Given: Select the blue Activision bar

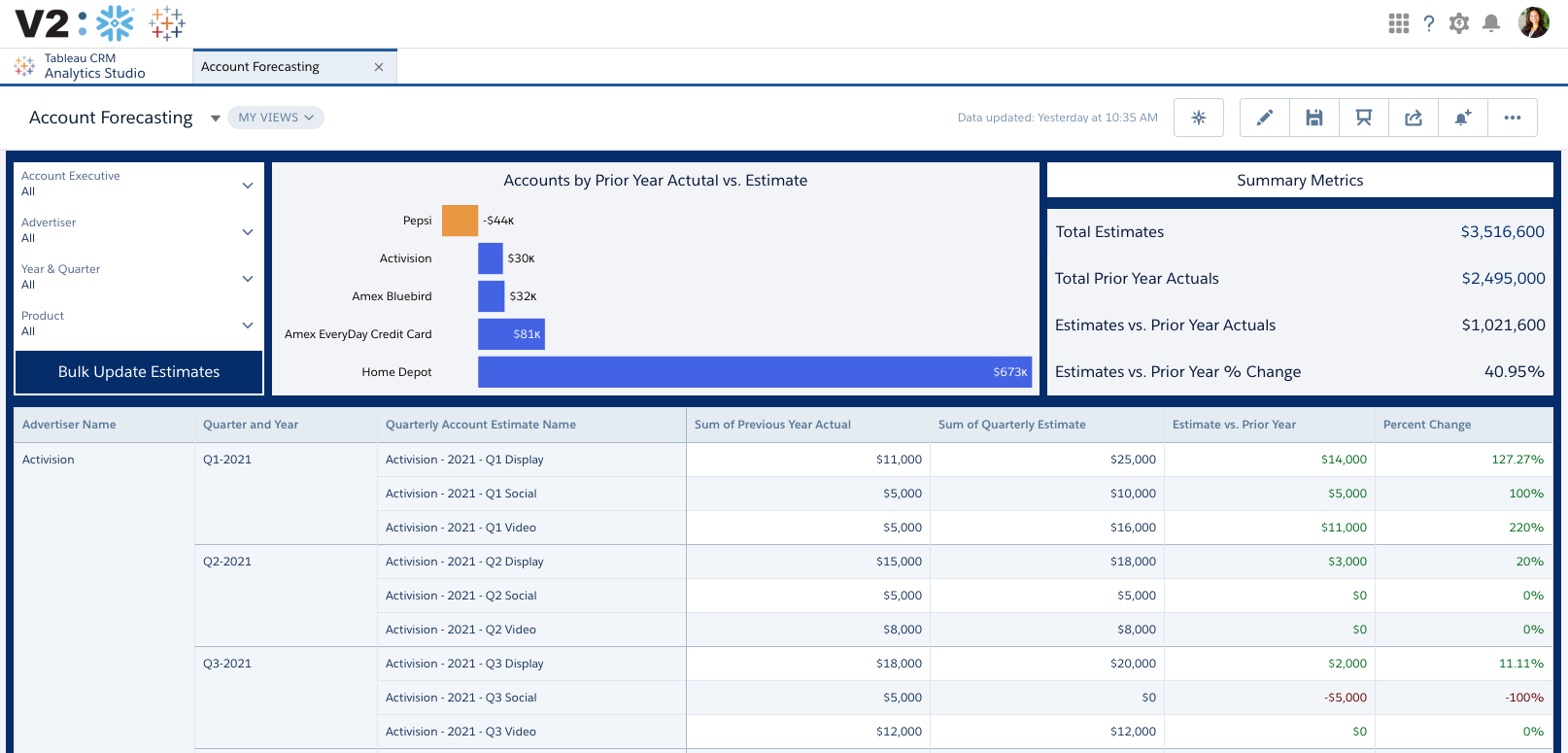Looking at the screenshot, I should tap(491, 258).
